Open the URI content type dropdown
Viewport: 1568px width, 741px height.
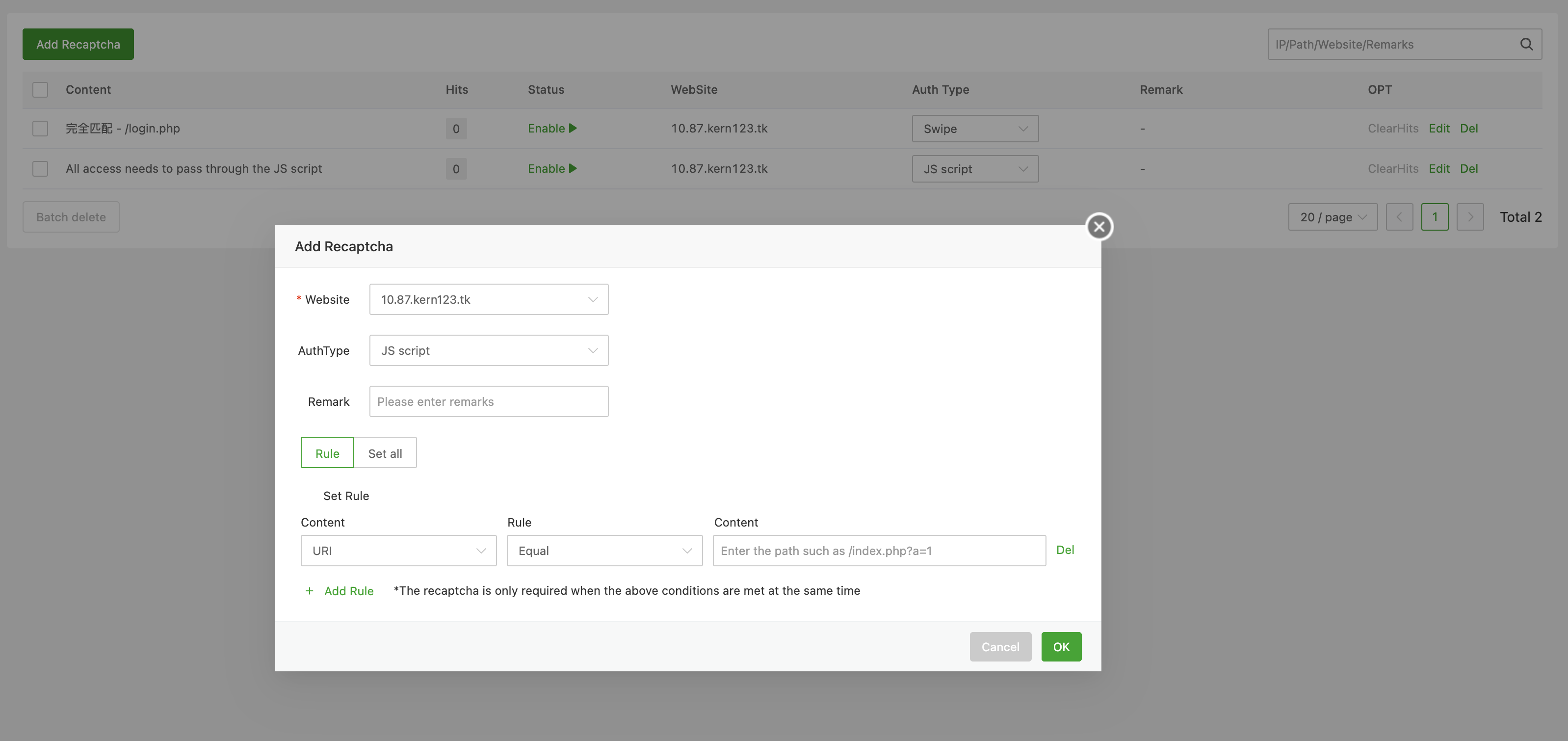(398, 551)
